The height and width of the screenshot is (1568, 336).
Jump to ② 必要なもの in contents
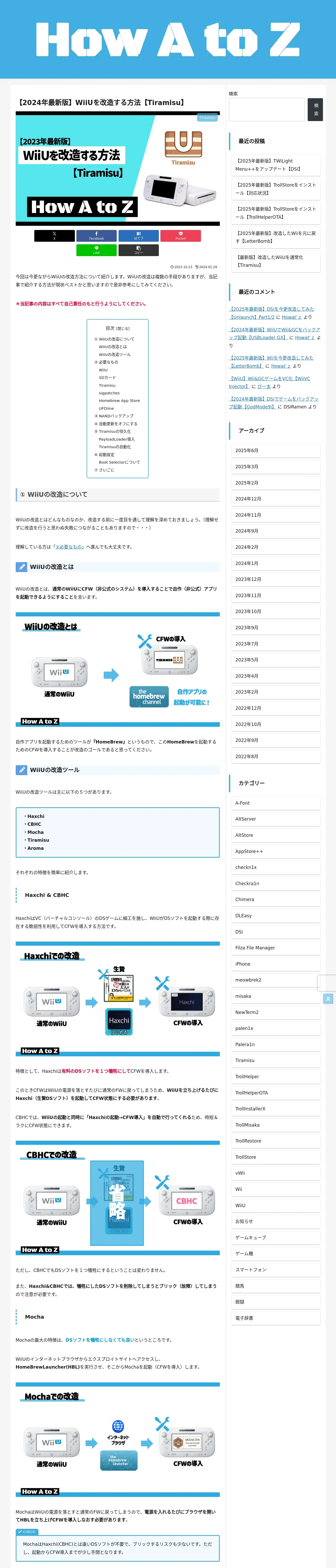pyautogui.click(x=106, y=362)
